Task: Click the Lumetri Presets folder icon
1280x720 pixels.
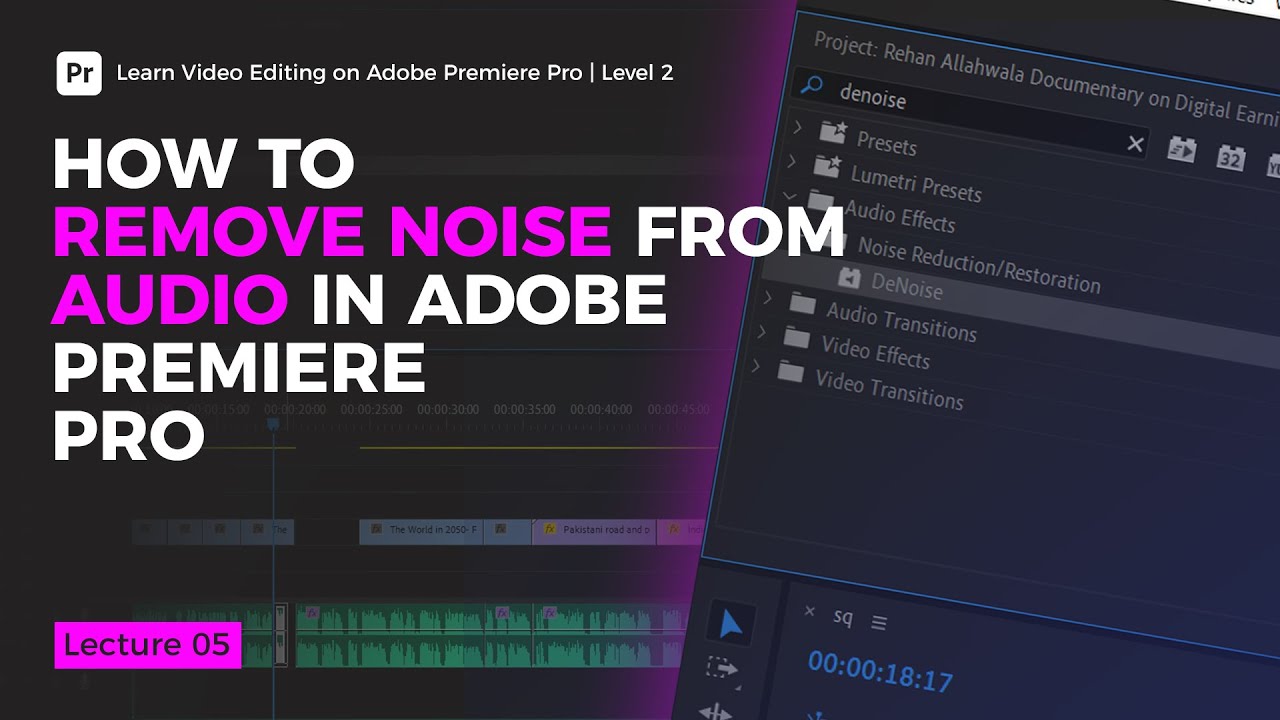Action: pyautogui.click(x=827, y=166)
